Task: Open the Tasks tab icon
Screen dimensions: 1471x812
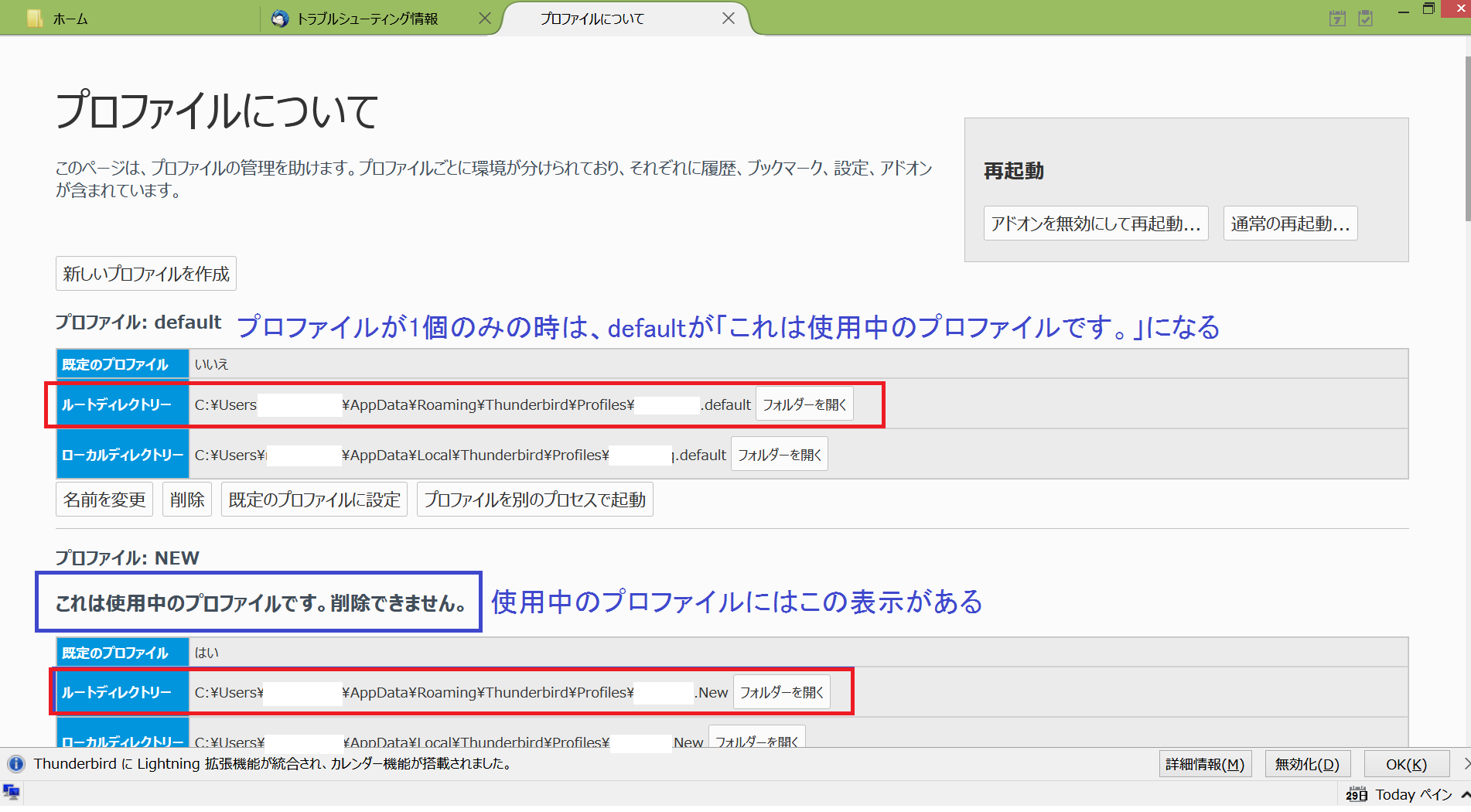Action: [1366, 18]
